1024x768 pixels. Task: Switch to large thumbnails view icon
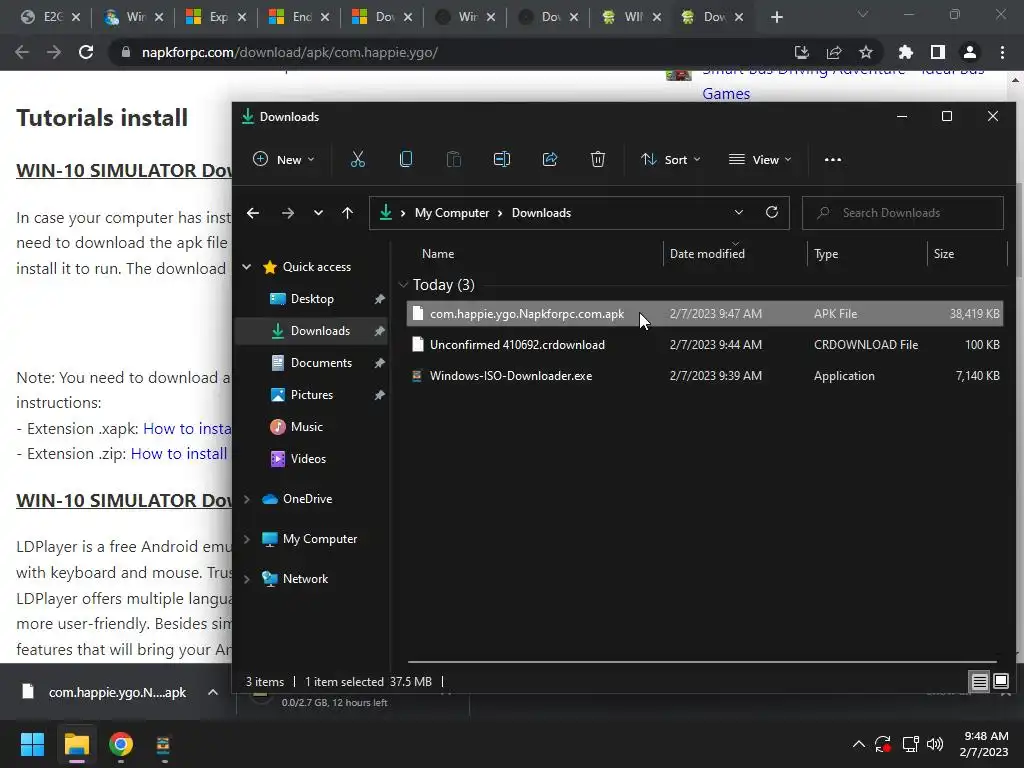pyautogui.click(x=1001, y=682)
